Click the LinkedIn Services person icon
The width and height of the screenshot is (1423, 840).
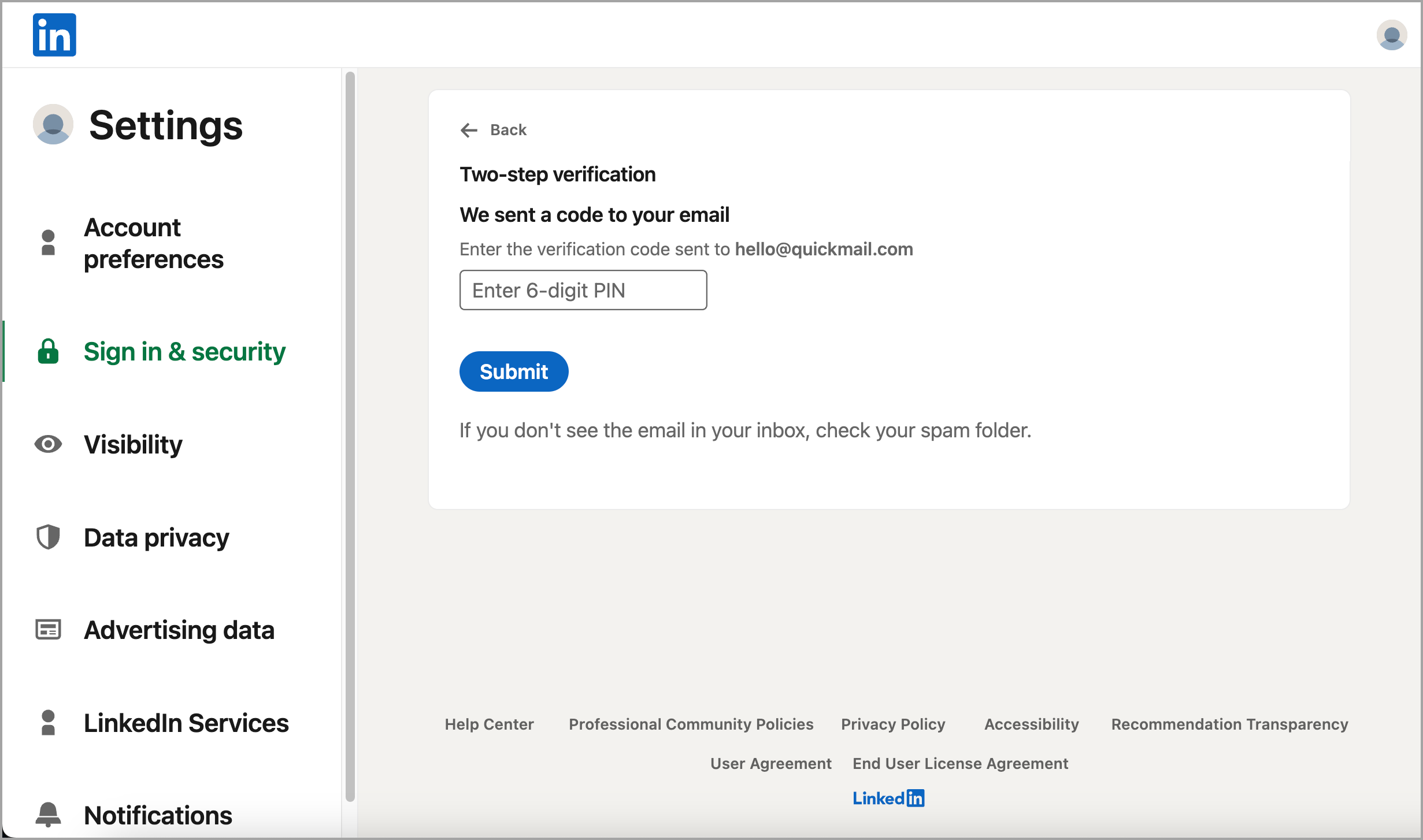tap(49, 723)
